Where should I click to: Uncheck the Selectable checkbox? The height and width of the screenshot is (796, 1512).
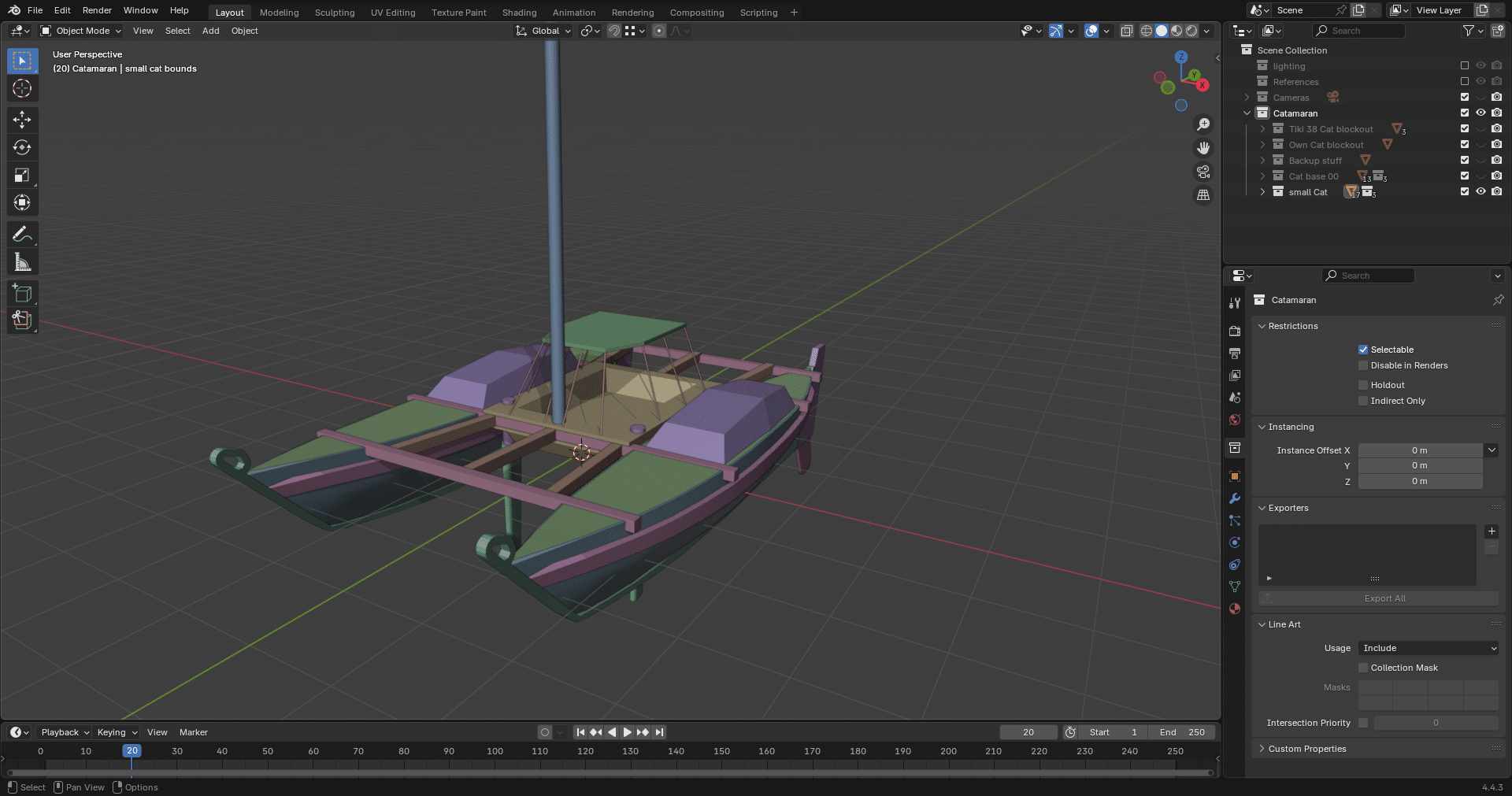click(1363, 350)
